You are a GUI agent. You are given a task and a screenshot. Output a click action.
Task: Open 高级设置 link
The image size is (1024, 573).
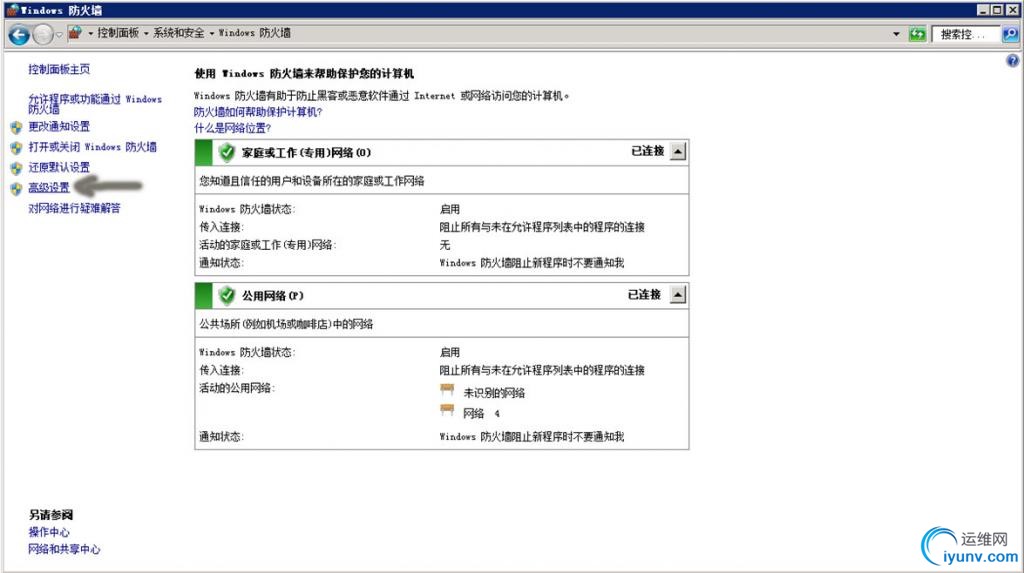49,188
